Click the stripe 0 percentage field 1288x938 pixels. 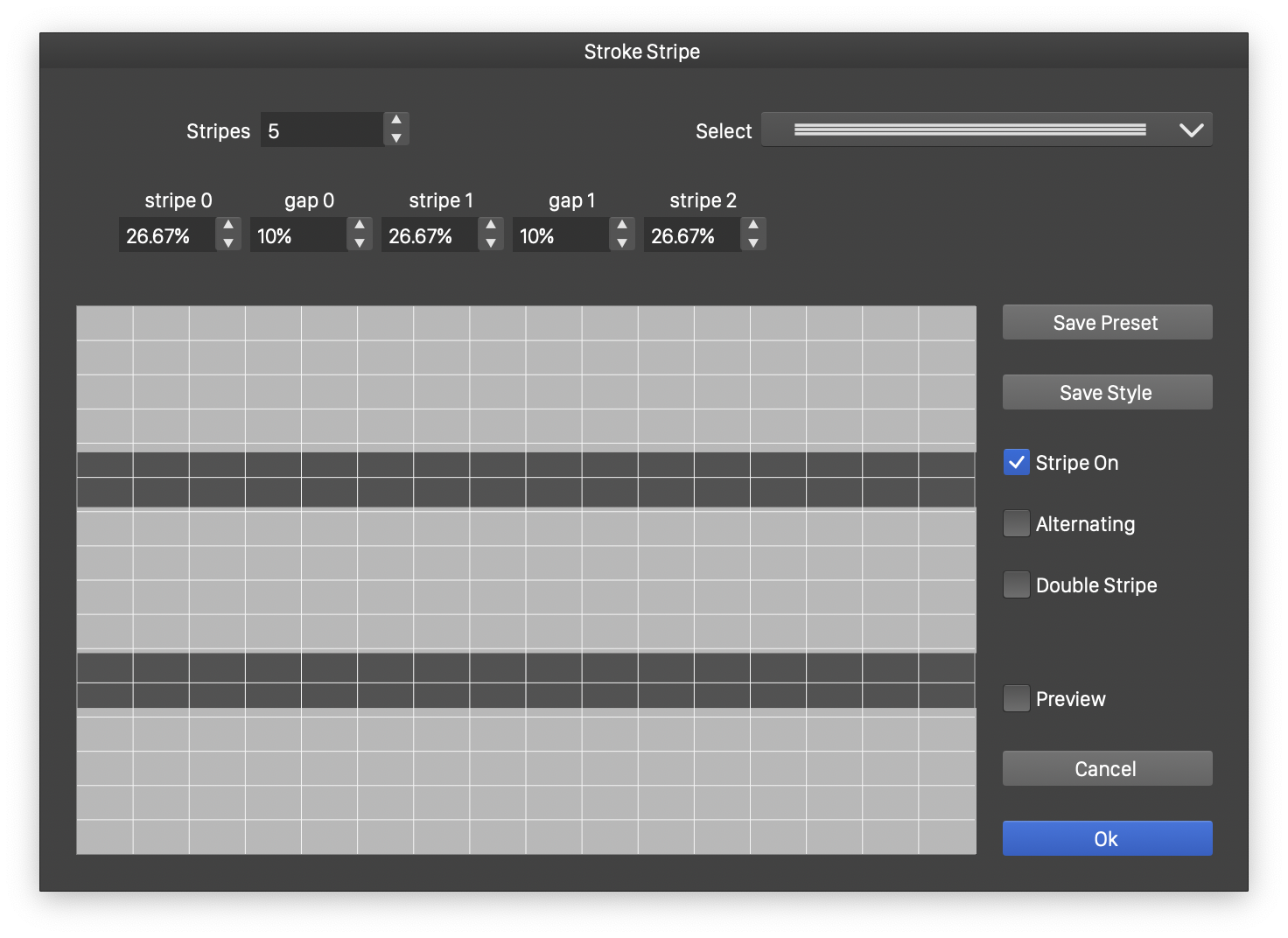(166, 235)
